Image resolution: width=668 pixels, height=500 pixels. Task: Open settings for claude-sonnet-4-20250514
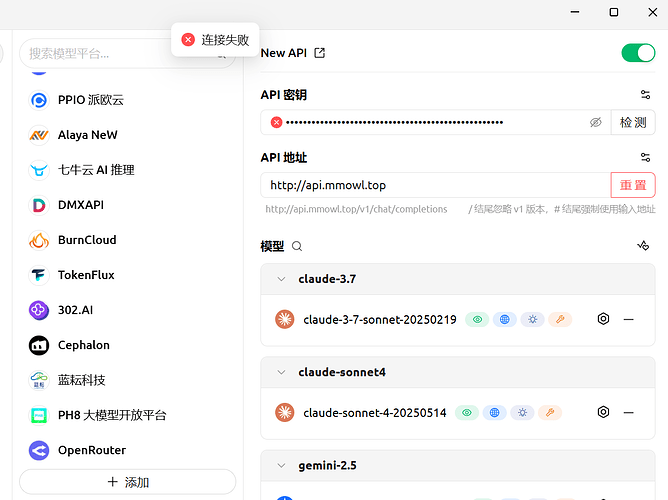point(603,412)
